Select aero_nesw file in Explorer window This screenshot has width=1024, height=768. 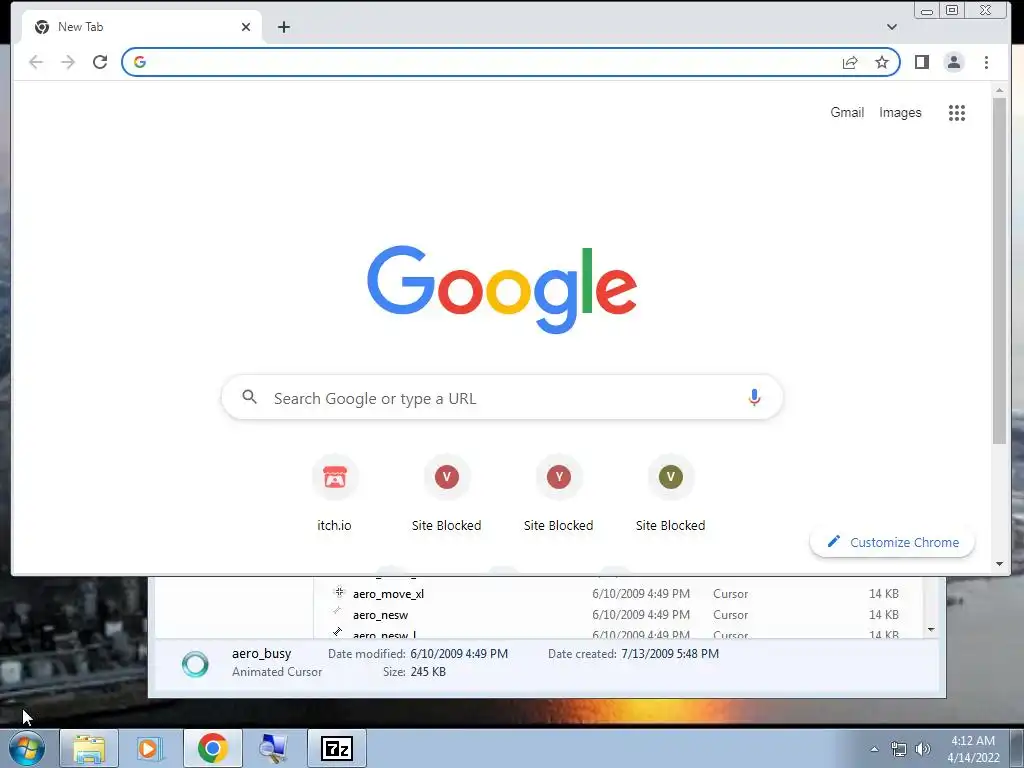pos(380,615)
